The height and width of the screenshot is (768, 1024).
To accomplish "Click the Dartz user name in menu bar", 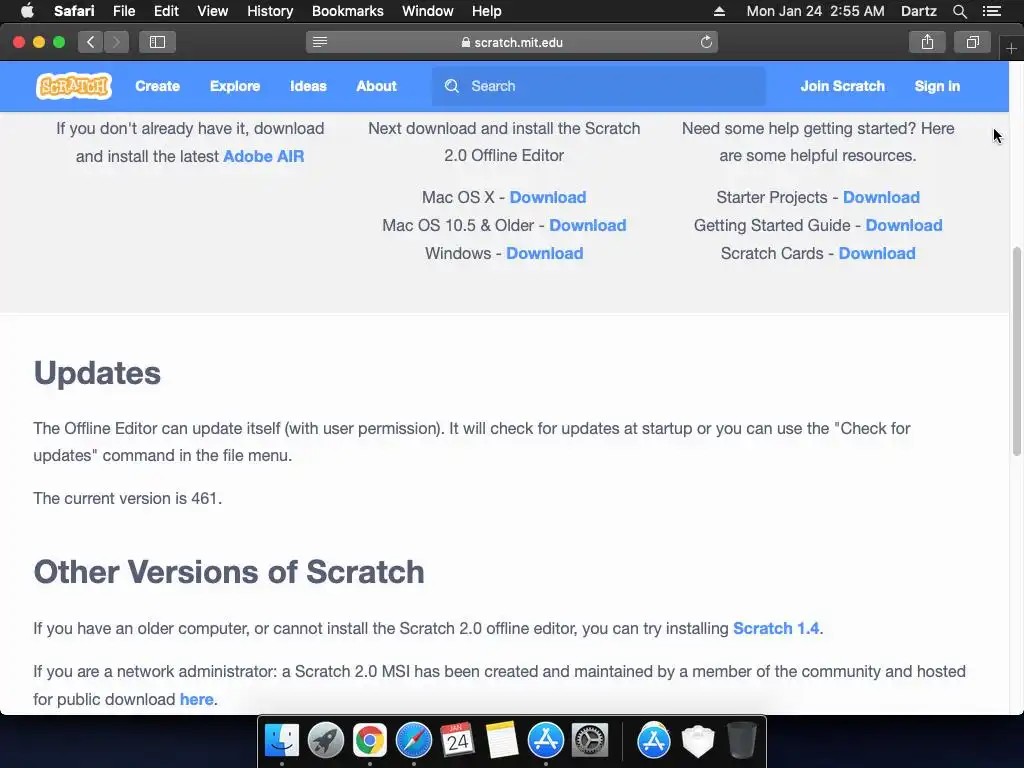I will [918, 11].
